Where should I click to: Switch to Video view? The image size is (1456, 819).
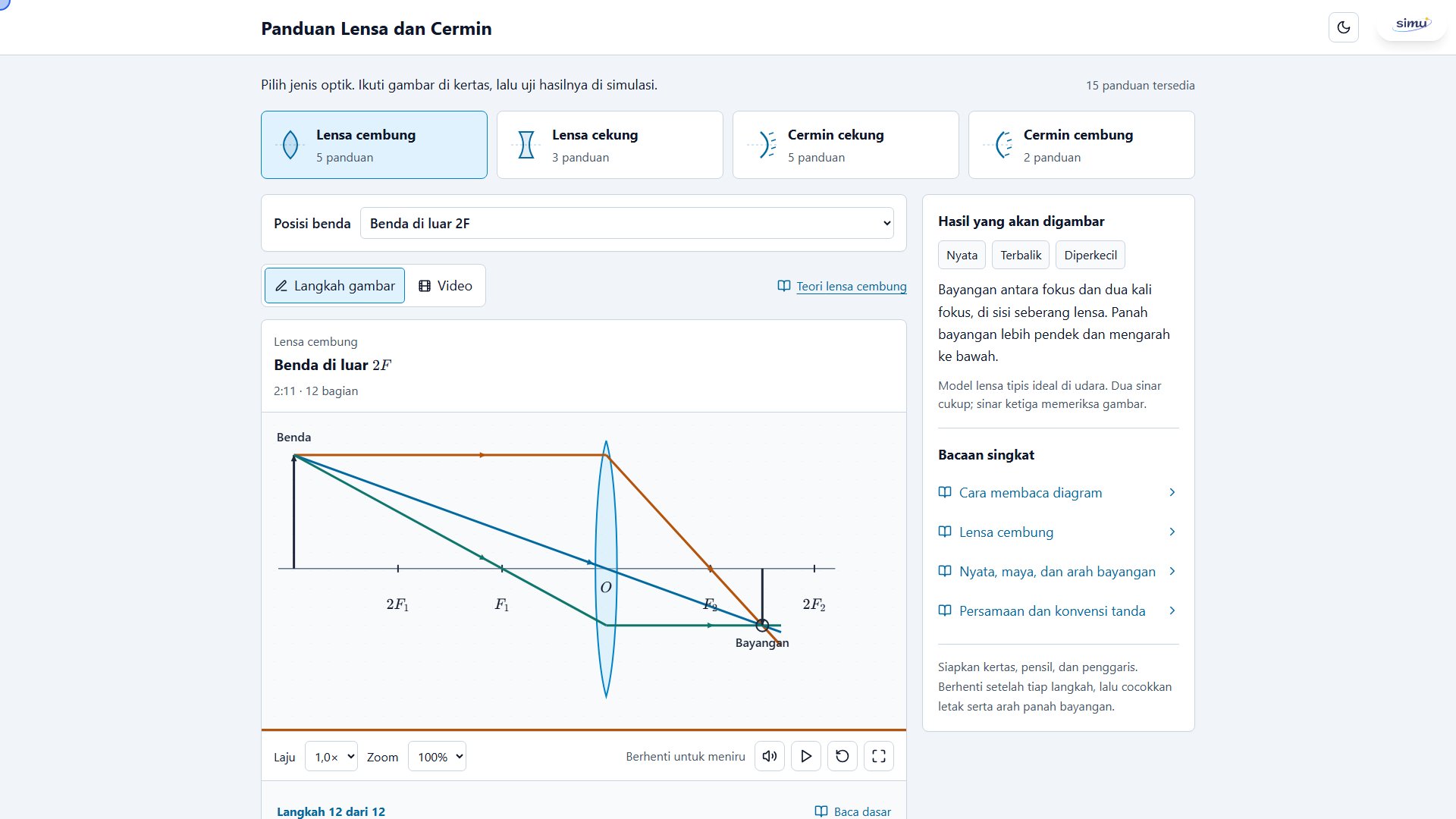point(445,286)
